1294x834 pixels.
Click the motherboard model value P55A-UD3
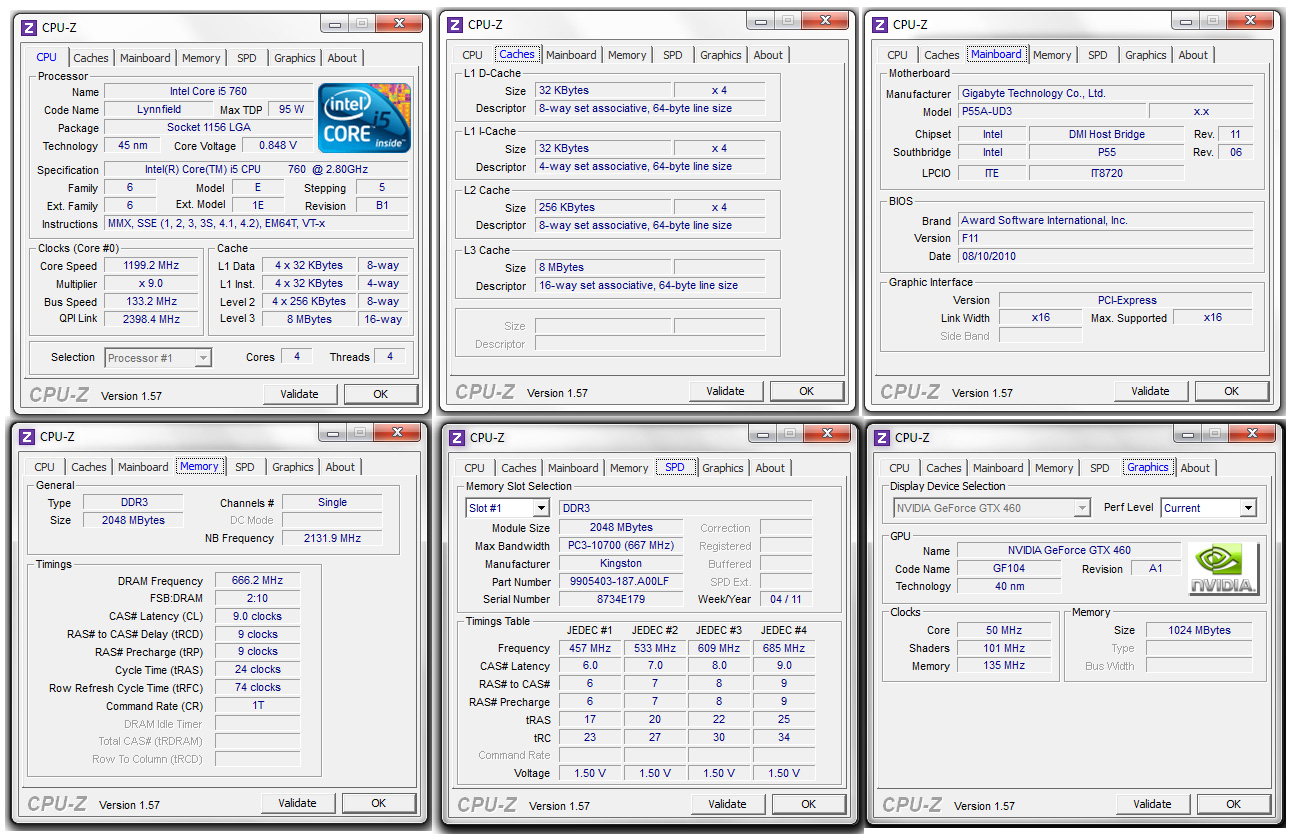coord(1051,112)
